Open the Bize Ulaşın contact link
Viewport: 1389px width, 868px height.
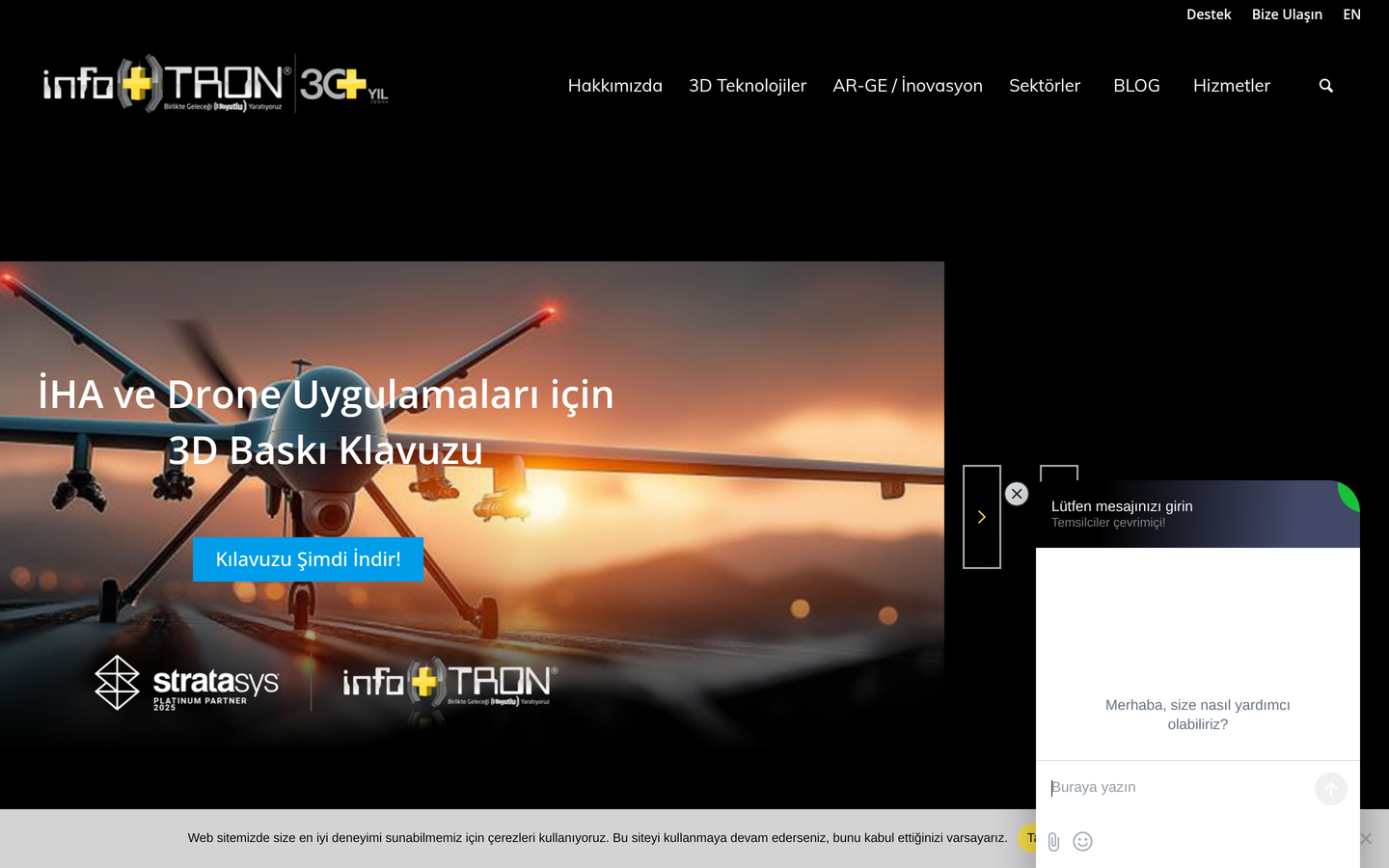pos(1287,14)
